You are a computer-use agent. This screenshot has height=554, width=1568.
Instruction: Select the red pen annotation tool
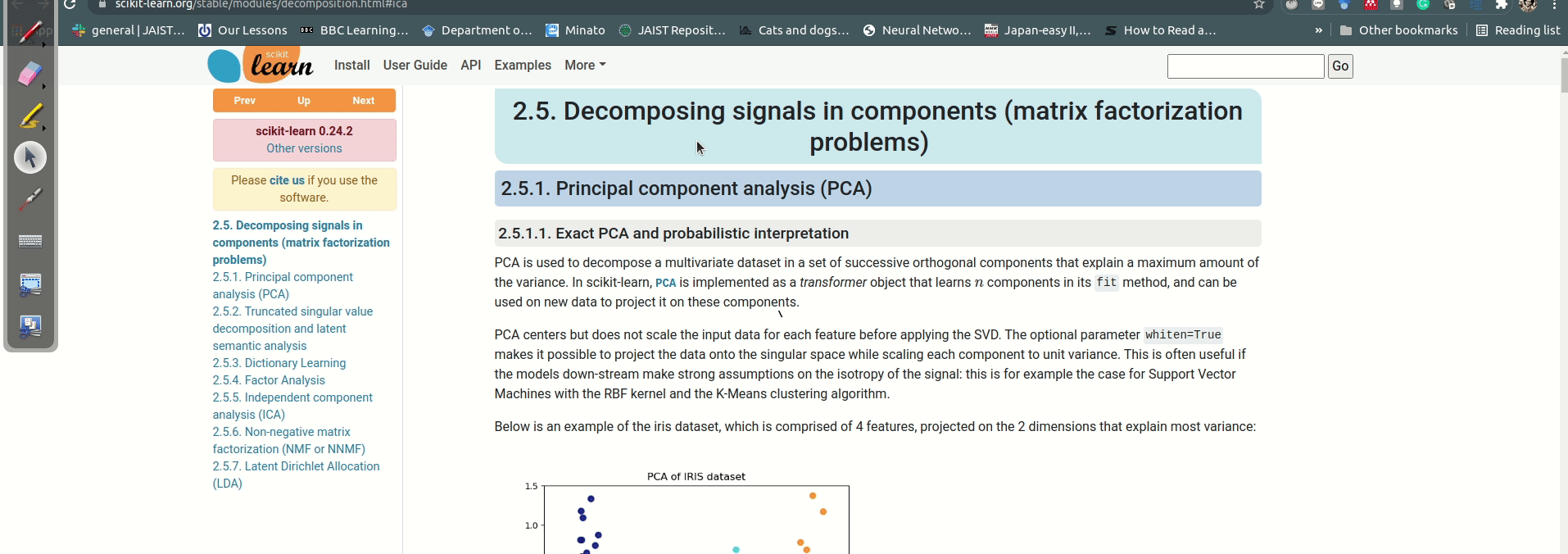coord(30,33)
